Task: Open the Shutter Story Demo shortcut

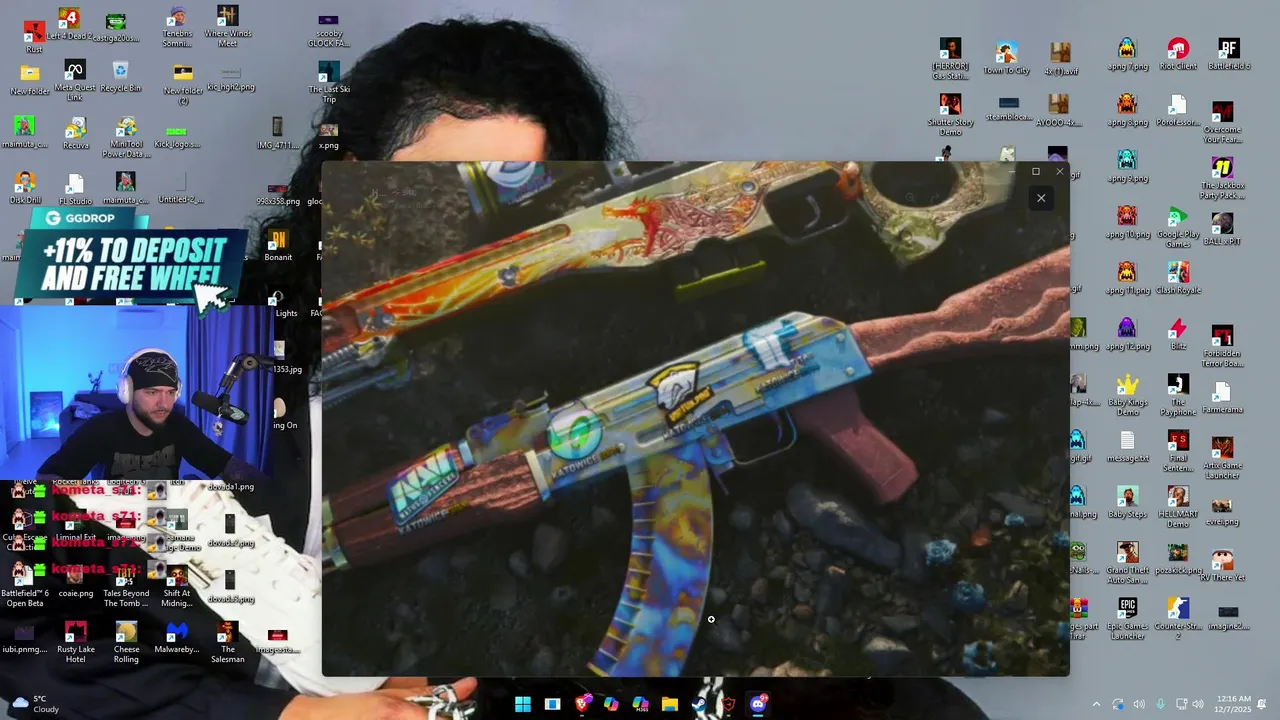Action: click(x=950, y=114)
